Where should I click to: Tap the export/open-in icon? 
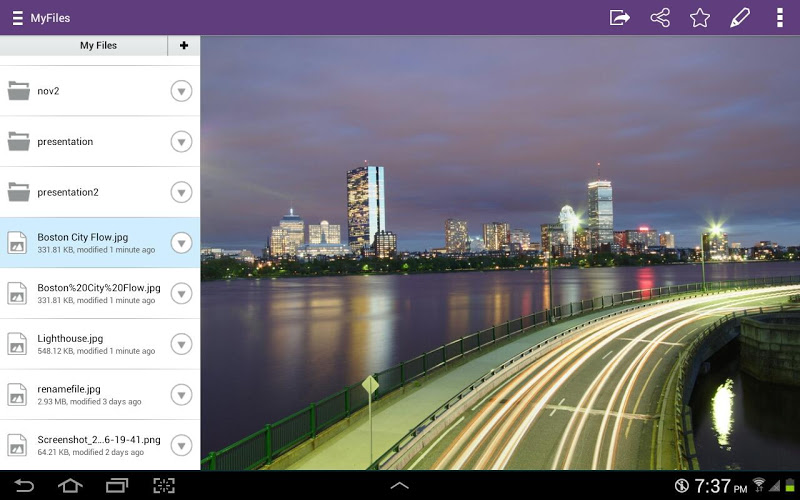pos(619,18)
